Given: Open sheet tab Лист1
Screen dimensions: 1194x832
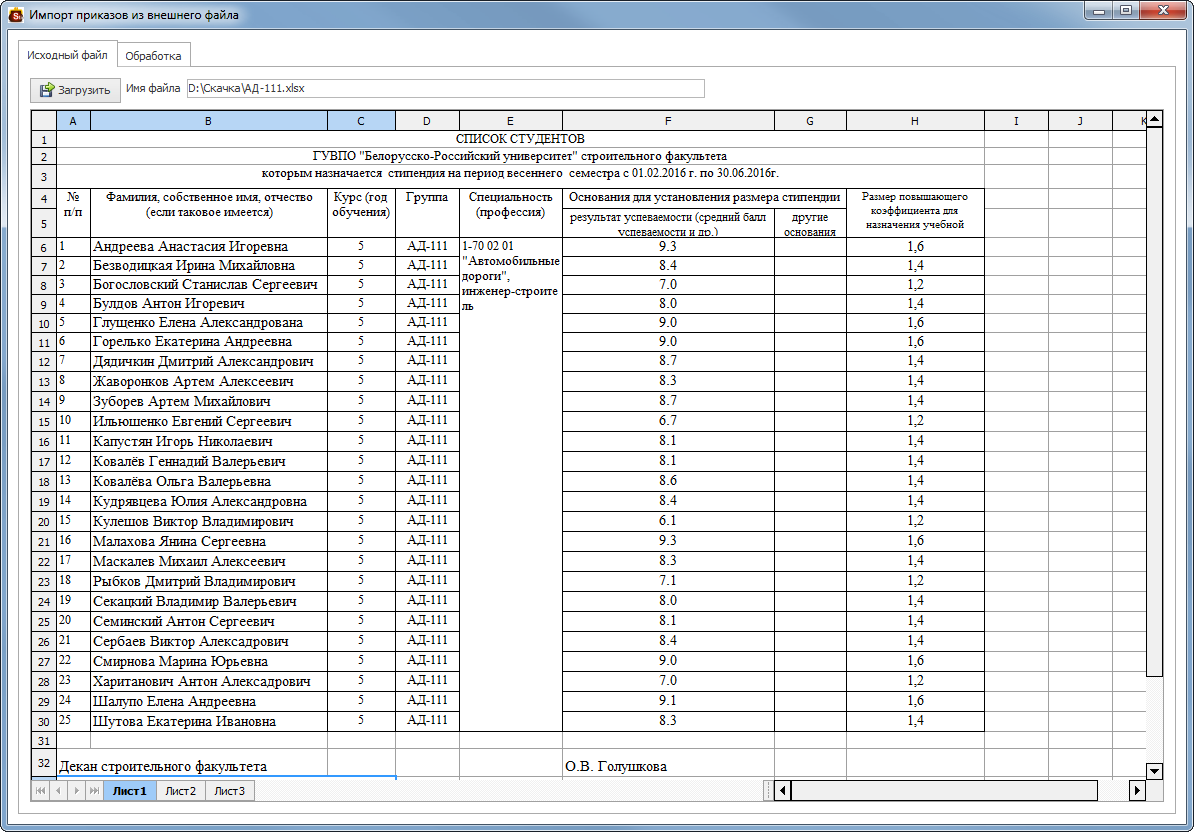Looking at the screenshot, I should (129, 791).
